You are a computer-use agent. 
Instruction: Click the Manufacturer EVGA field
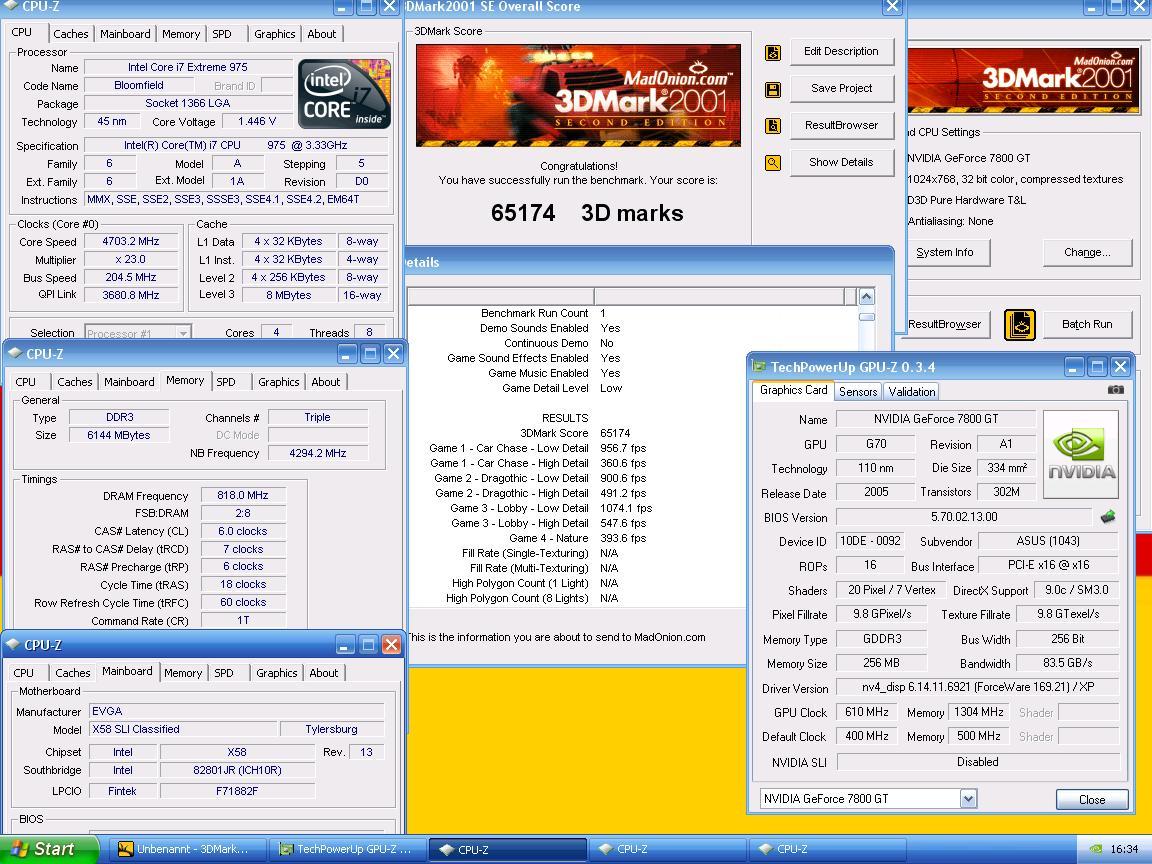(x=237, y=712)
